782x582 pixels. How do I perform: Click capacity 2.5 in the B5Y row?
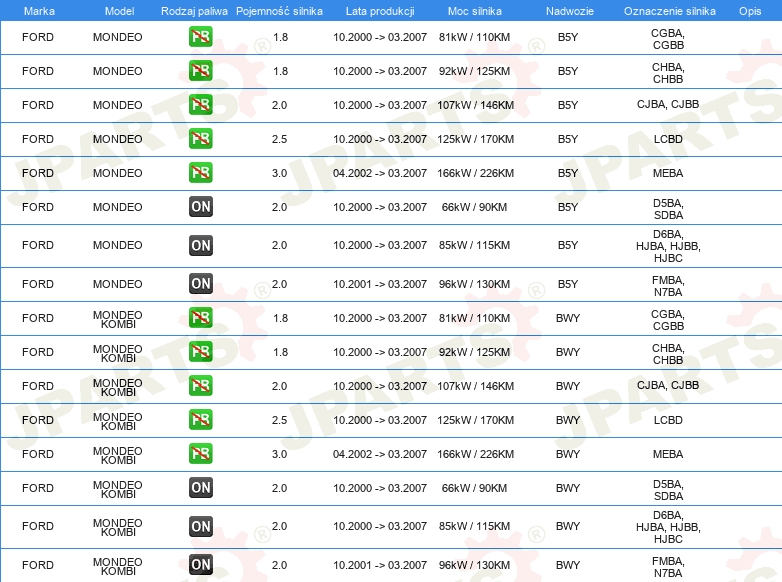point(279,139)
